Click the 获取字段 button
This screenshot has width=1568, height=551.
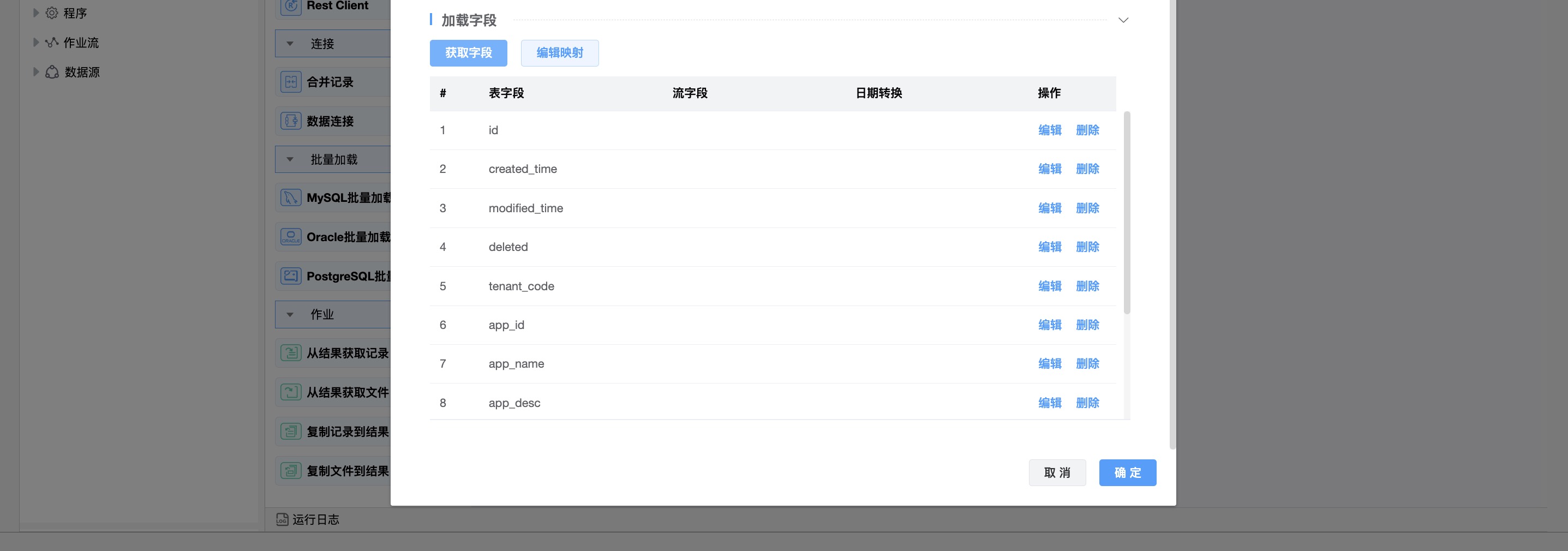[x=468, y=53]
